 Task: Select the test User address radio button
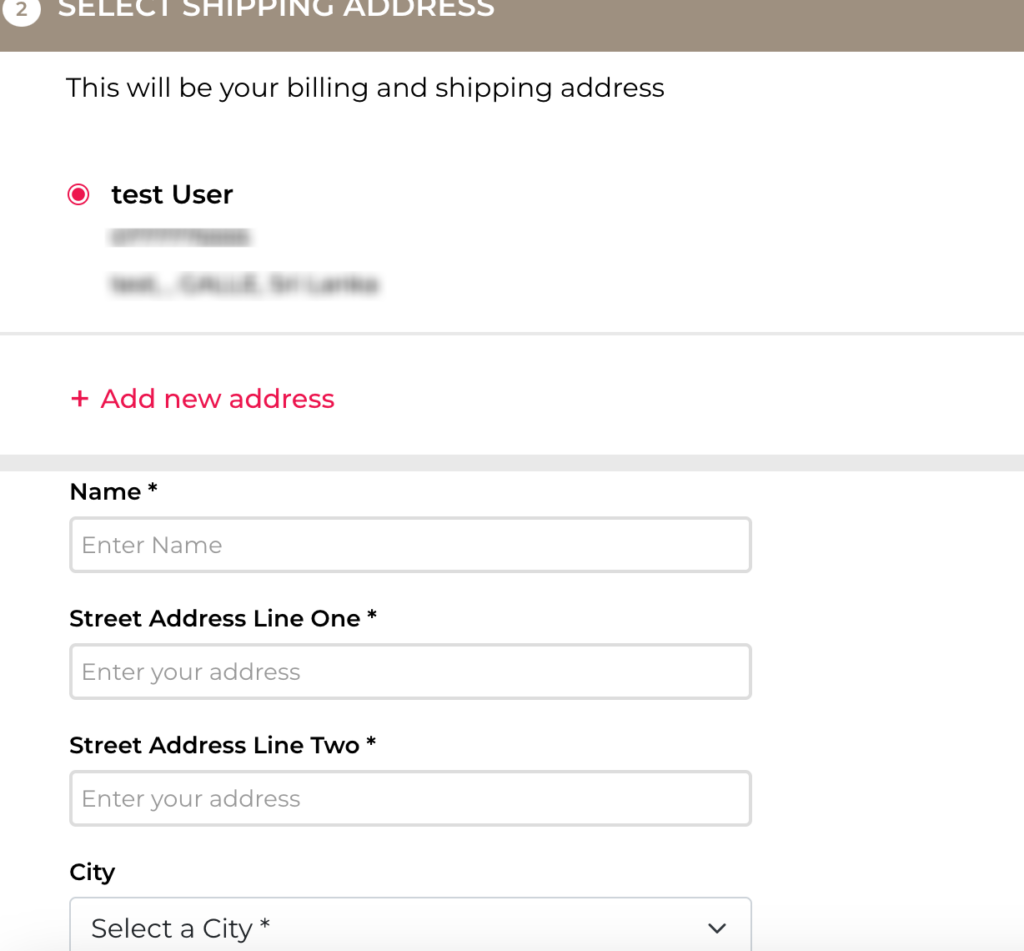coord(79,195)
